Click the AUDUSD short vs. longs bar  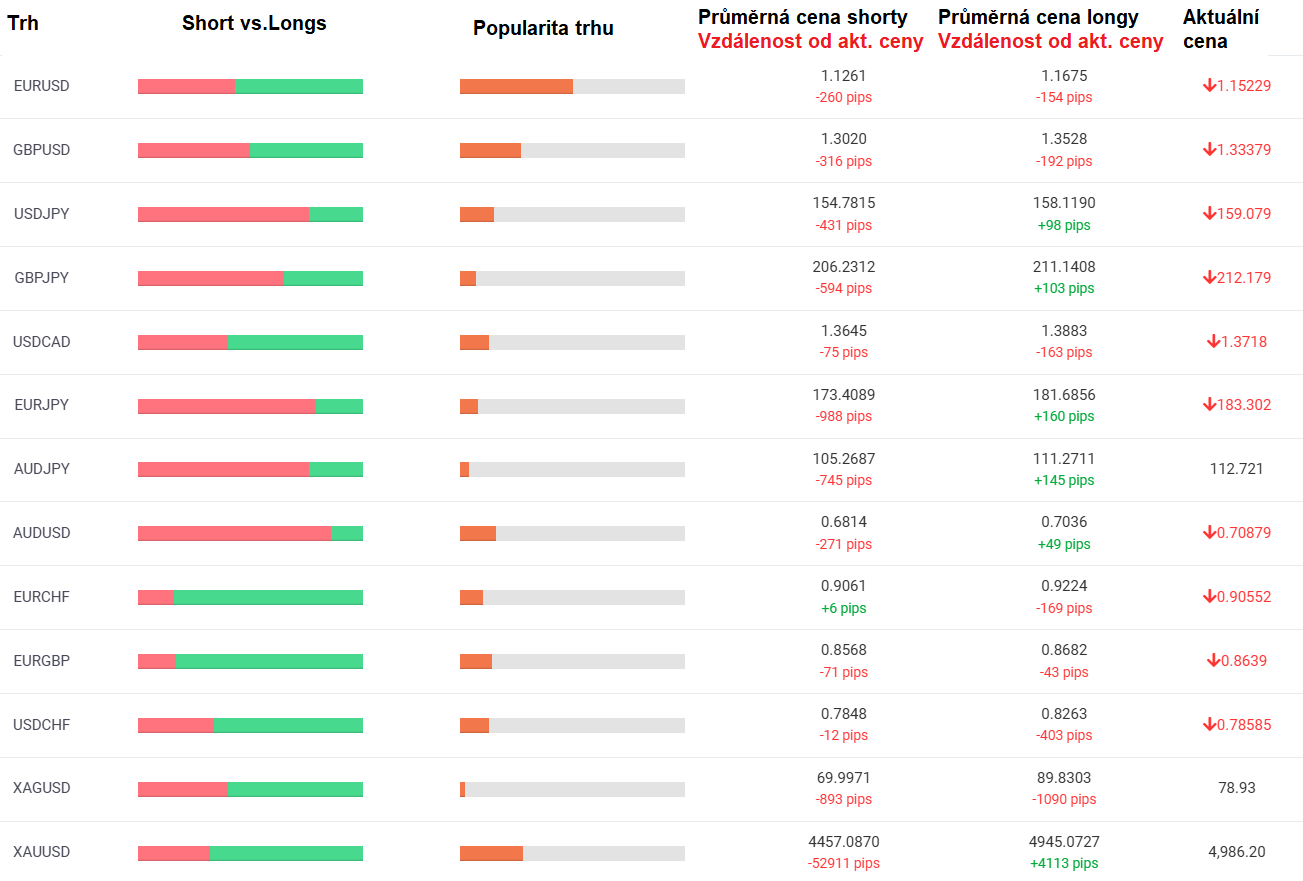pyautogui.click(x=250, y=533)
